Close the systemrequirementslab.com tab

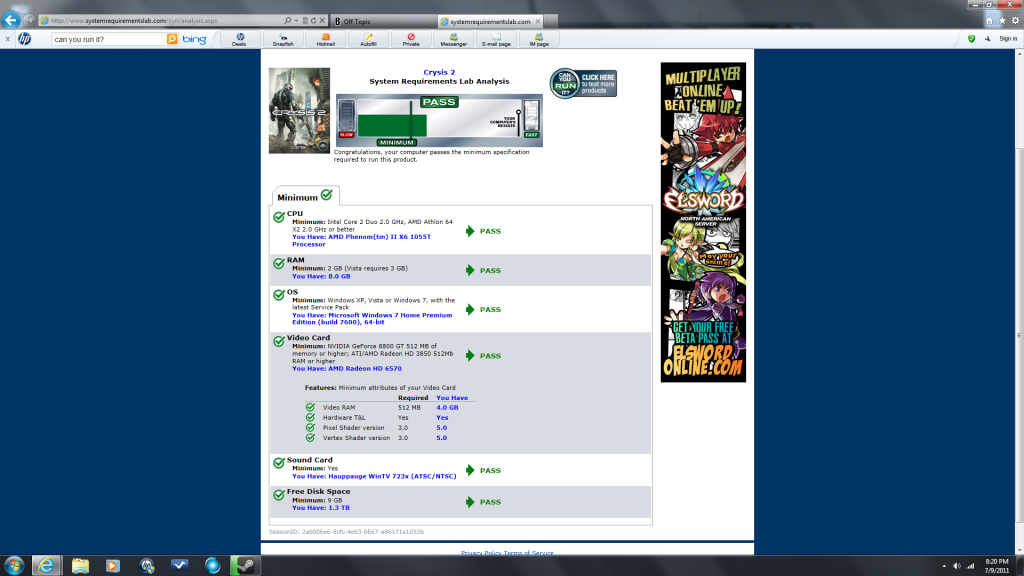(x=537, y=22)
